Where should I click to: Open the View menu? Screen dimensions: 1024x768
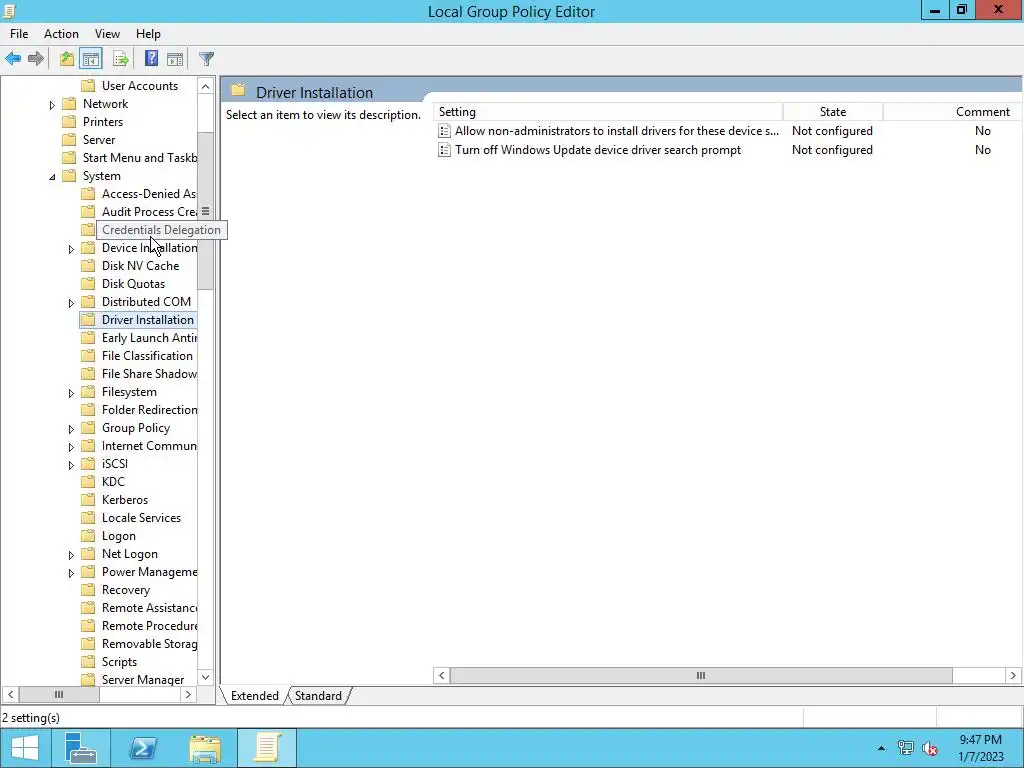pyautogui.click(x=107, y=34)
